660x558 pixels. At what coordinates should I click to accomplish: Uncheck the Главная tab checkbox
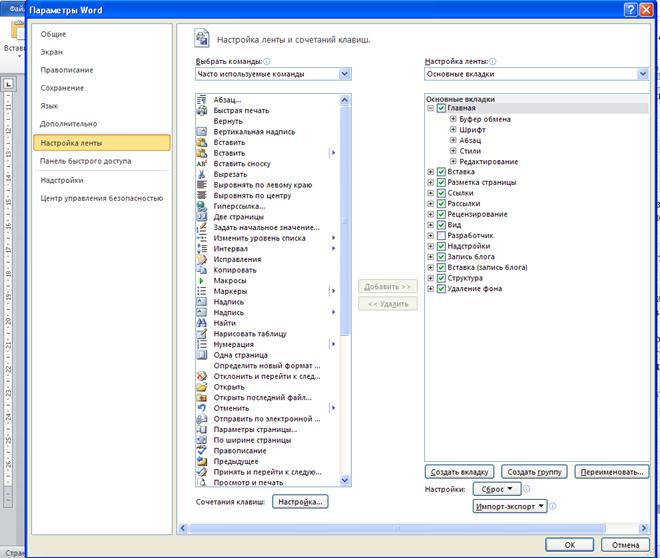tap(441, 108)
